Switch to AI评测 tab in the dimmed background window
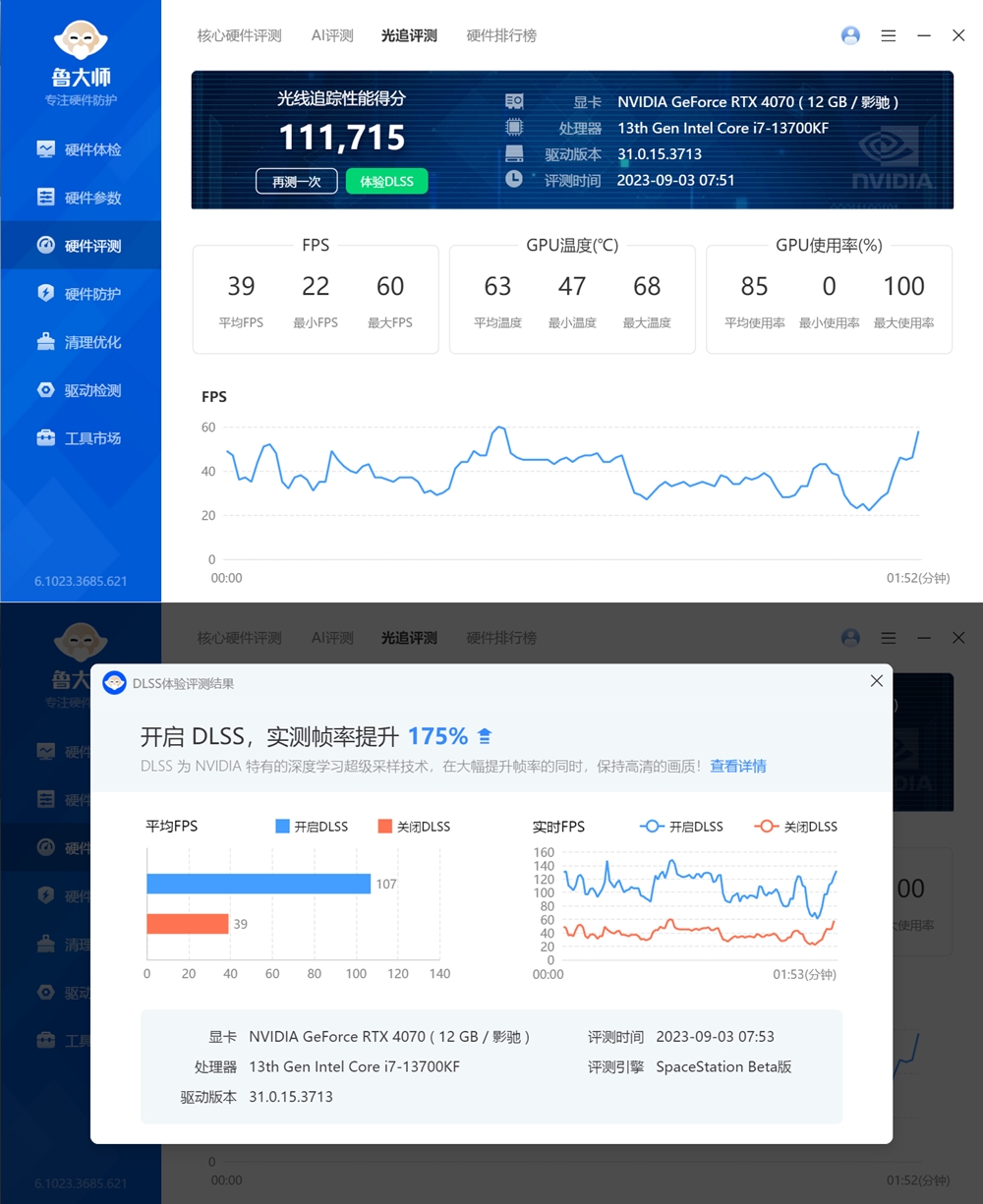 332,638
